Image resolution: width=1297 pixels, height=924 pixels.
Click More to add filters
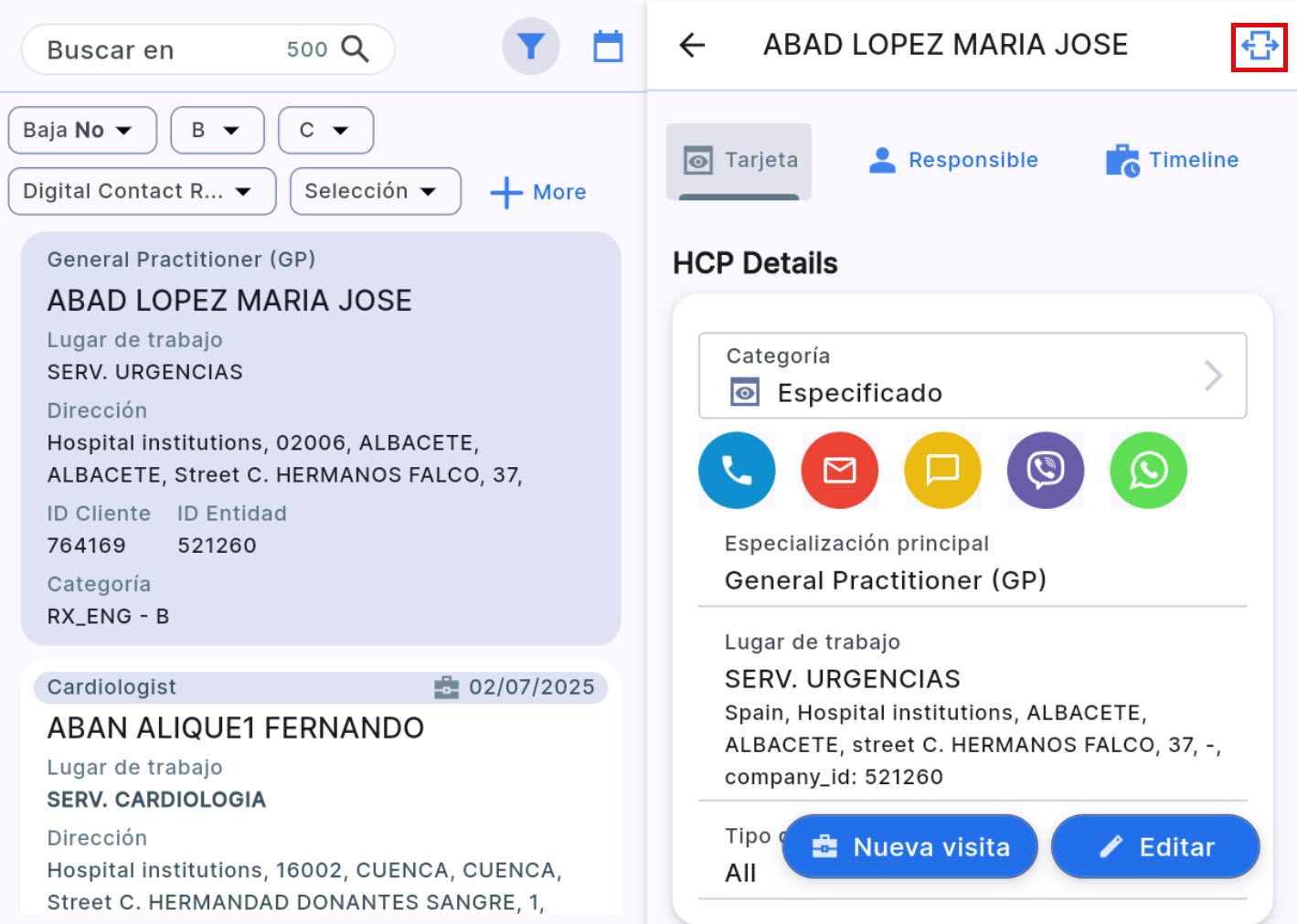[539, 193]
